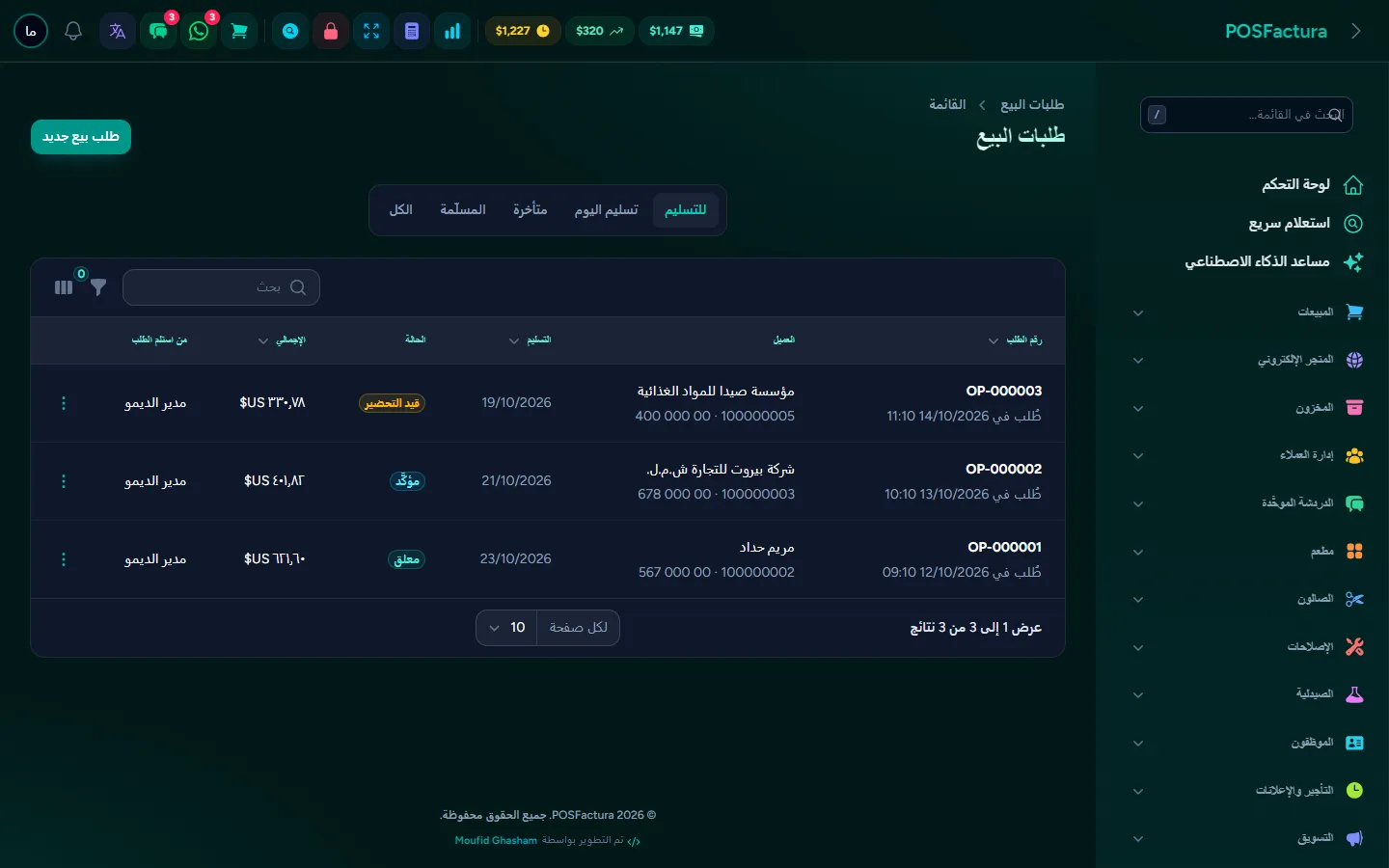
Task: Click the التأجير والإعلانات clock icon
Action: [1354, 791]
